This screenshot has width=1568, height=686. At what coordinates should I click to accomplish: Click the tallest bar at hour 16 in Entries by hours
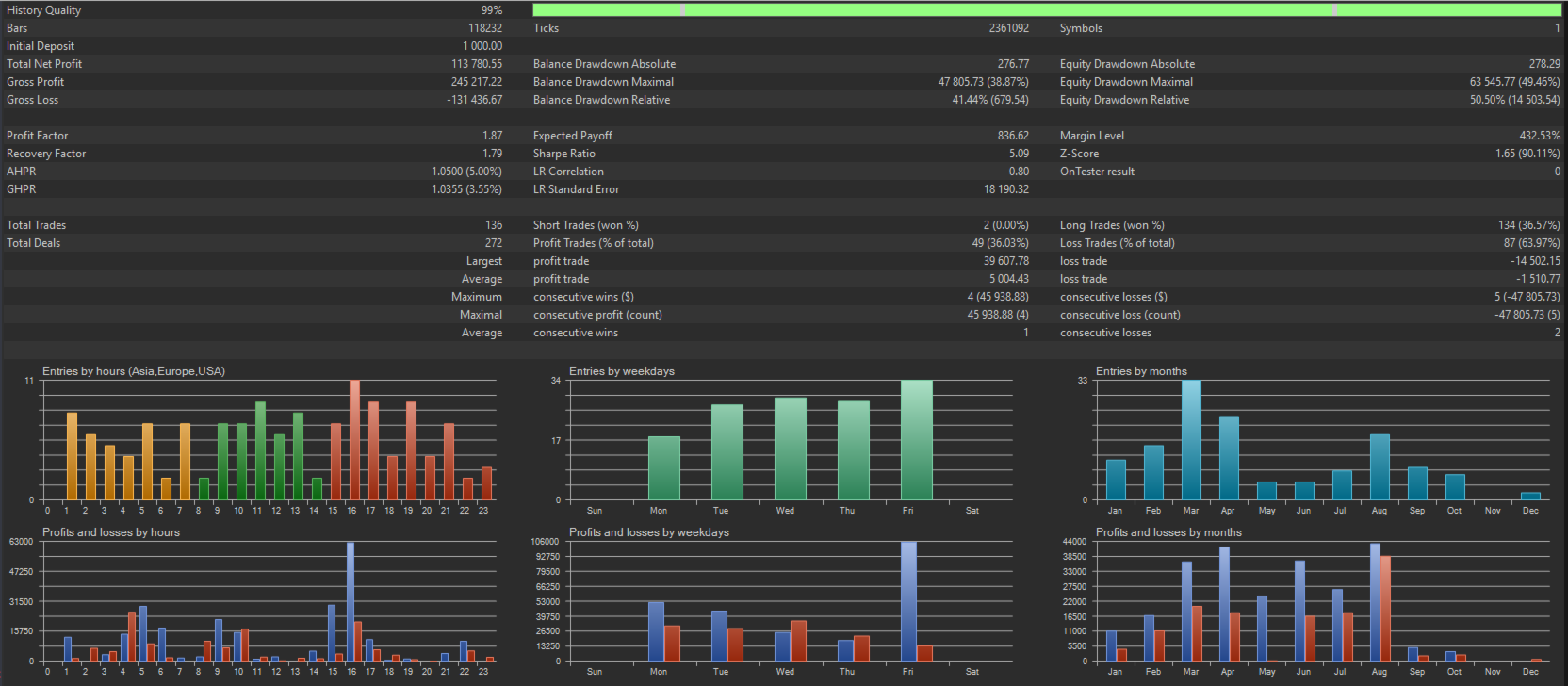(354, 440)
